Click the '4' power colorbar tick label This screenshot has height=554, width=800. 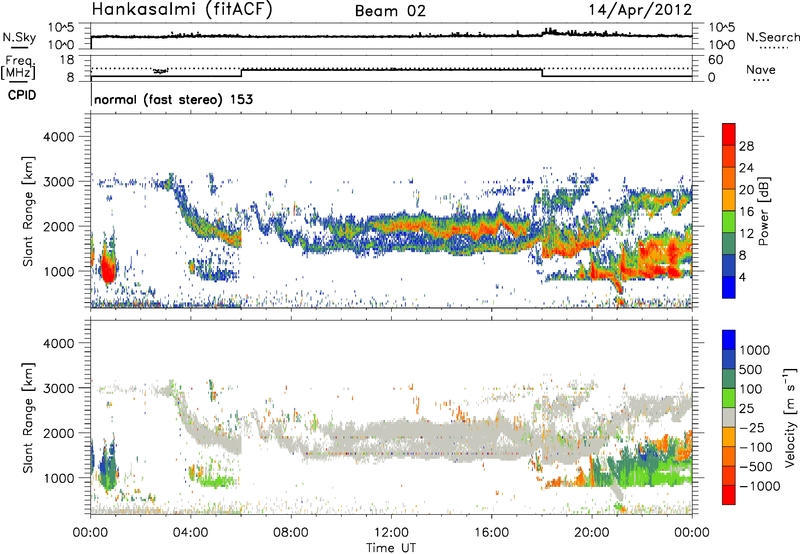[x=743, y=277]
